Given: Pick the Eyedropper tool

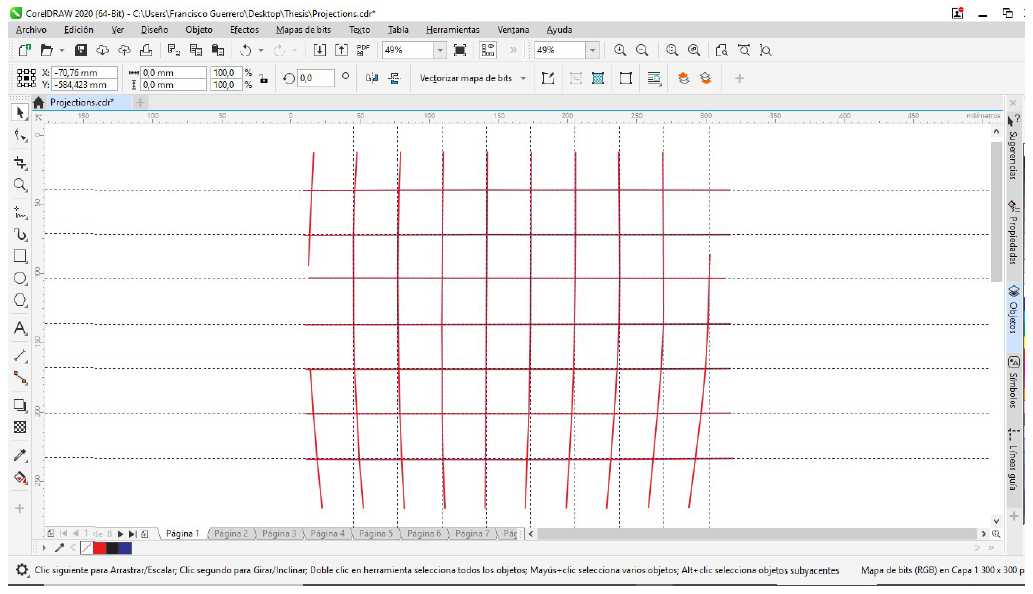Looking at the screenshot, I should tap(19, 454).
